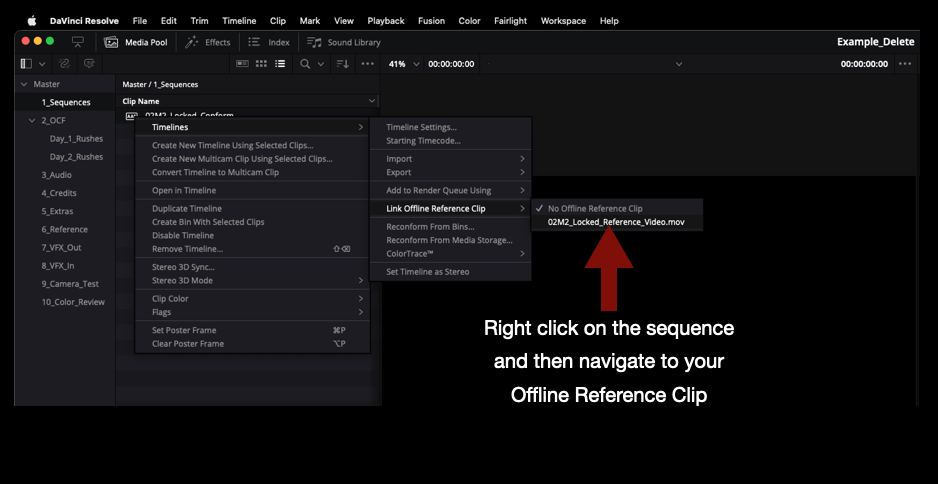Click the left viewer timecode 00:00:00:00
Screen dimensions: 938x484
(x=451, y=64)
